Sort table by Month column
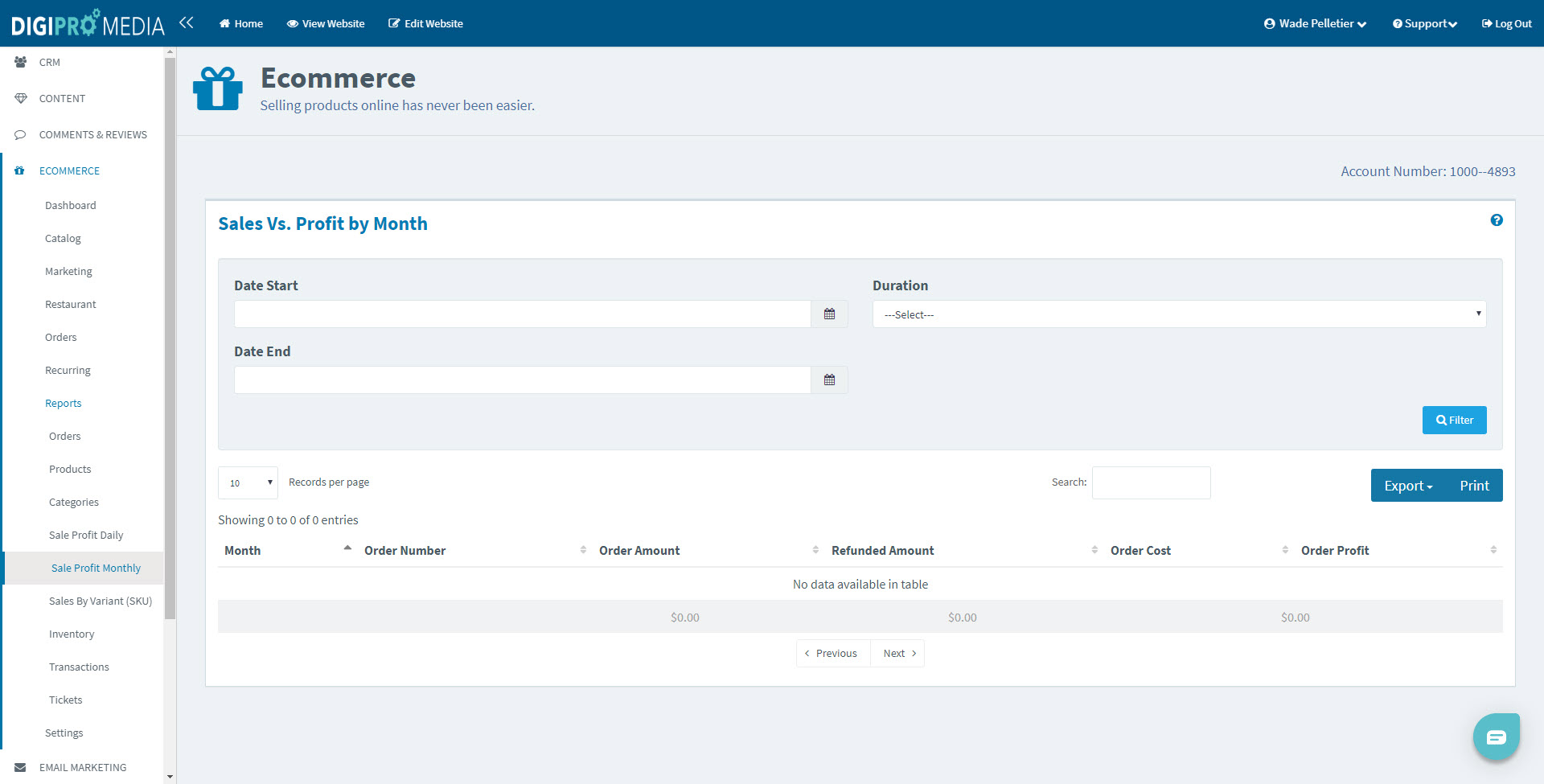 (287, 551)
